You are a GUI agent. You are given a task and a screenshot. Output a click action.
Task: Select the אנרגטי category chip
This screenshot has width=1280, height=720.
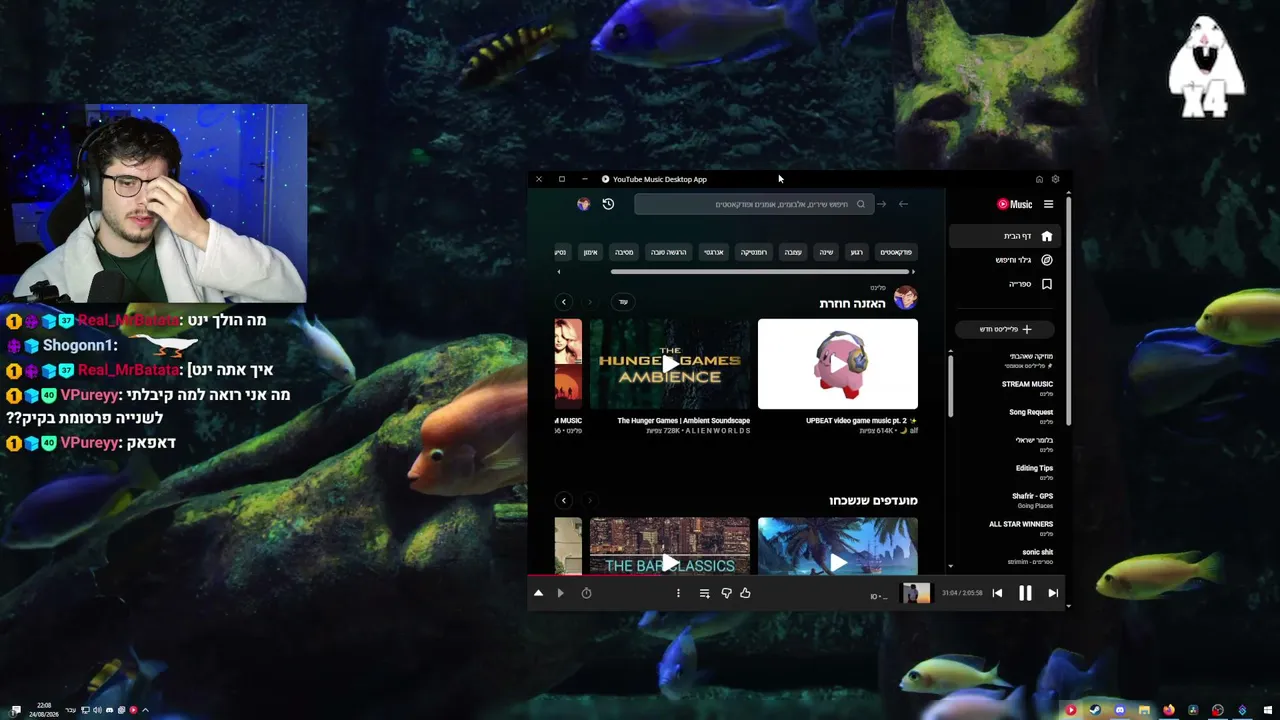(713, 252)
